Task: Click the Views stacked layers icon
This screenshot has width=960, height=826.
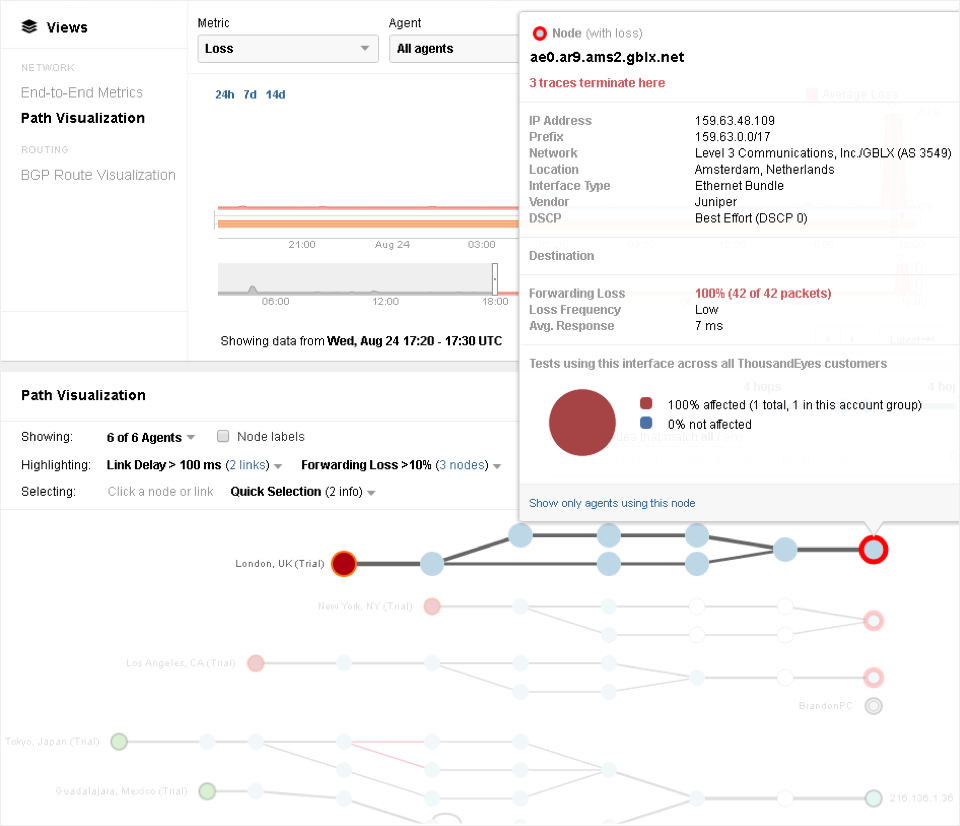Action: click(x=29, y=27)
